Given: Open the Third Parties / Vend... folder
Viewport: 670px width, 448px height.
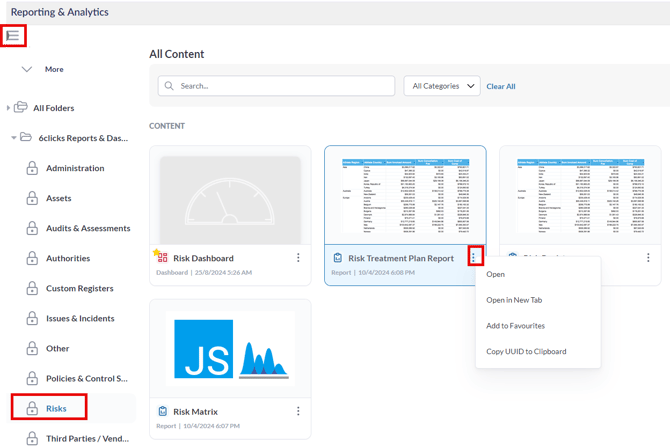Looking at the screenshot, I should (88, 439).
